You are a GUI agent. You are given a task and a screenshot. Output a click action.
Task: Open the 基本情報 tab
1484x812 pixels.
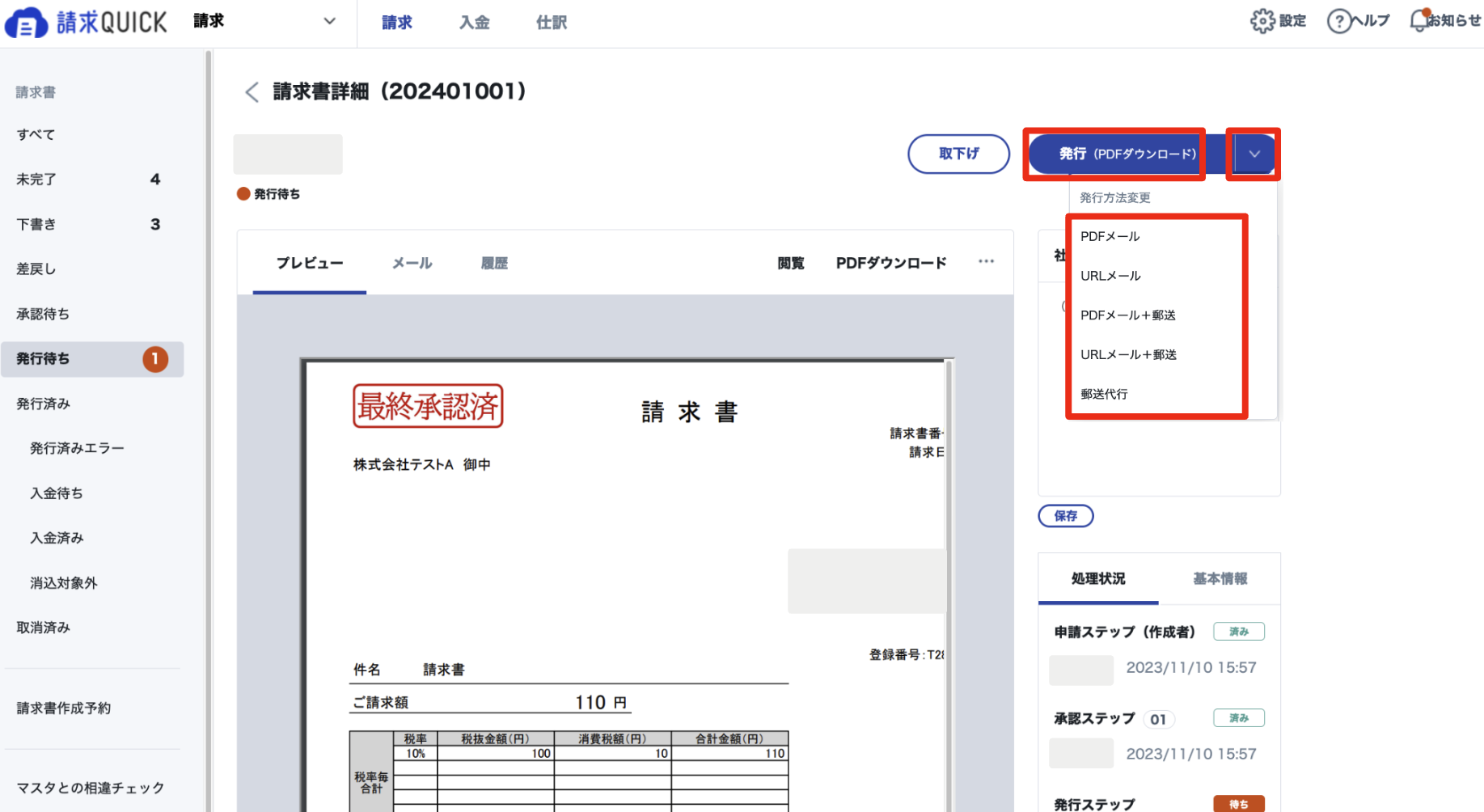pos(1220,578)
